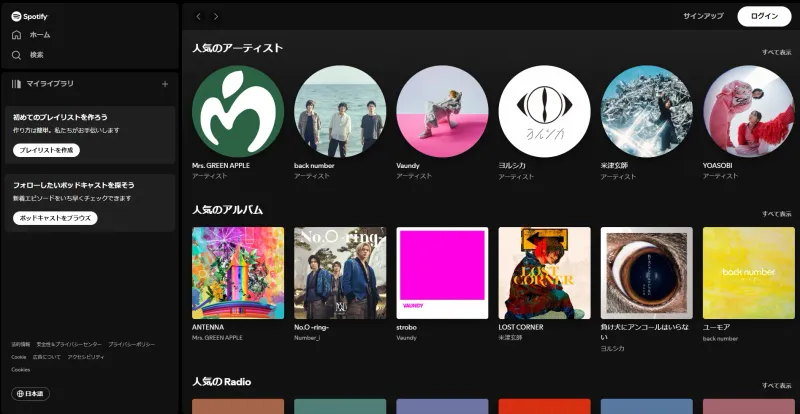
Task: Click back number under ユーモア album
Action: (x=720, y=338)
